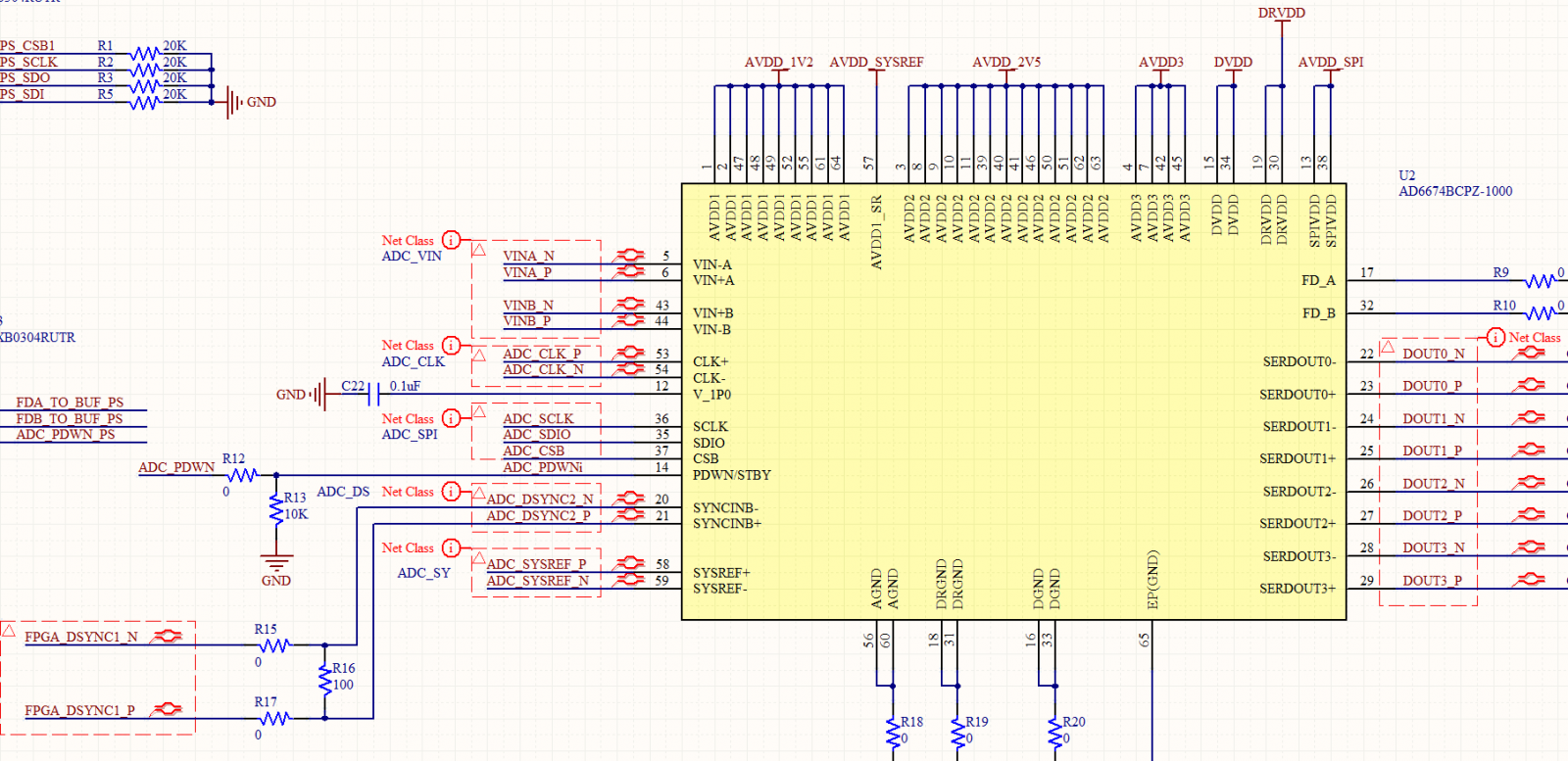
Task: Click the Net Class icon above ADC_SPI
Action: point(451,418)
